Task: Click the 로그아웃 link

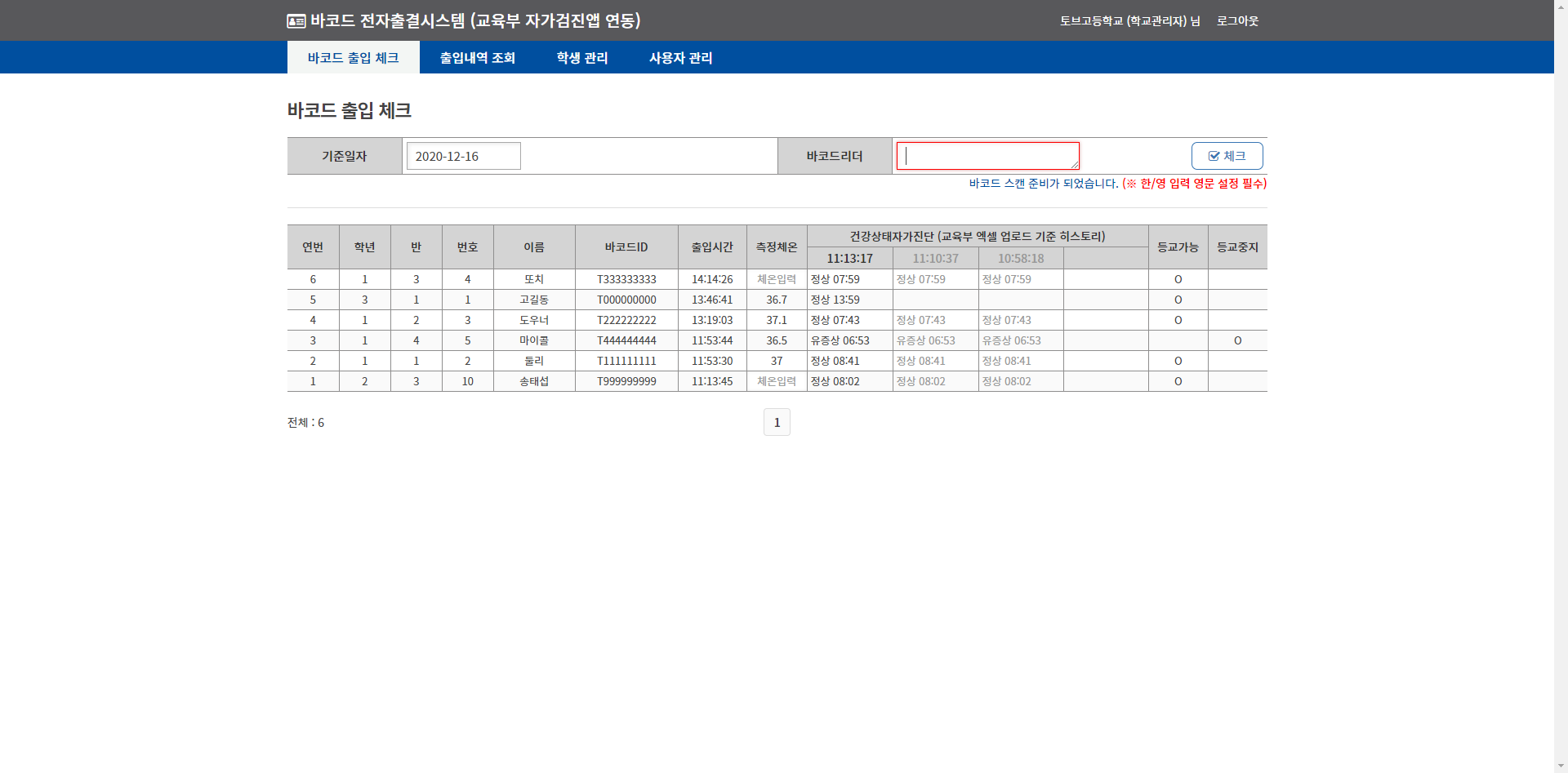Action: click(1237, 21)
